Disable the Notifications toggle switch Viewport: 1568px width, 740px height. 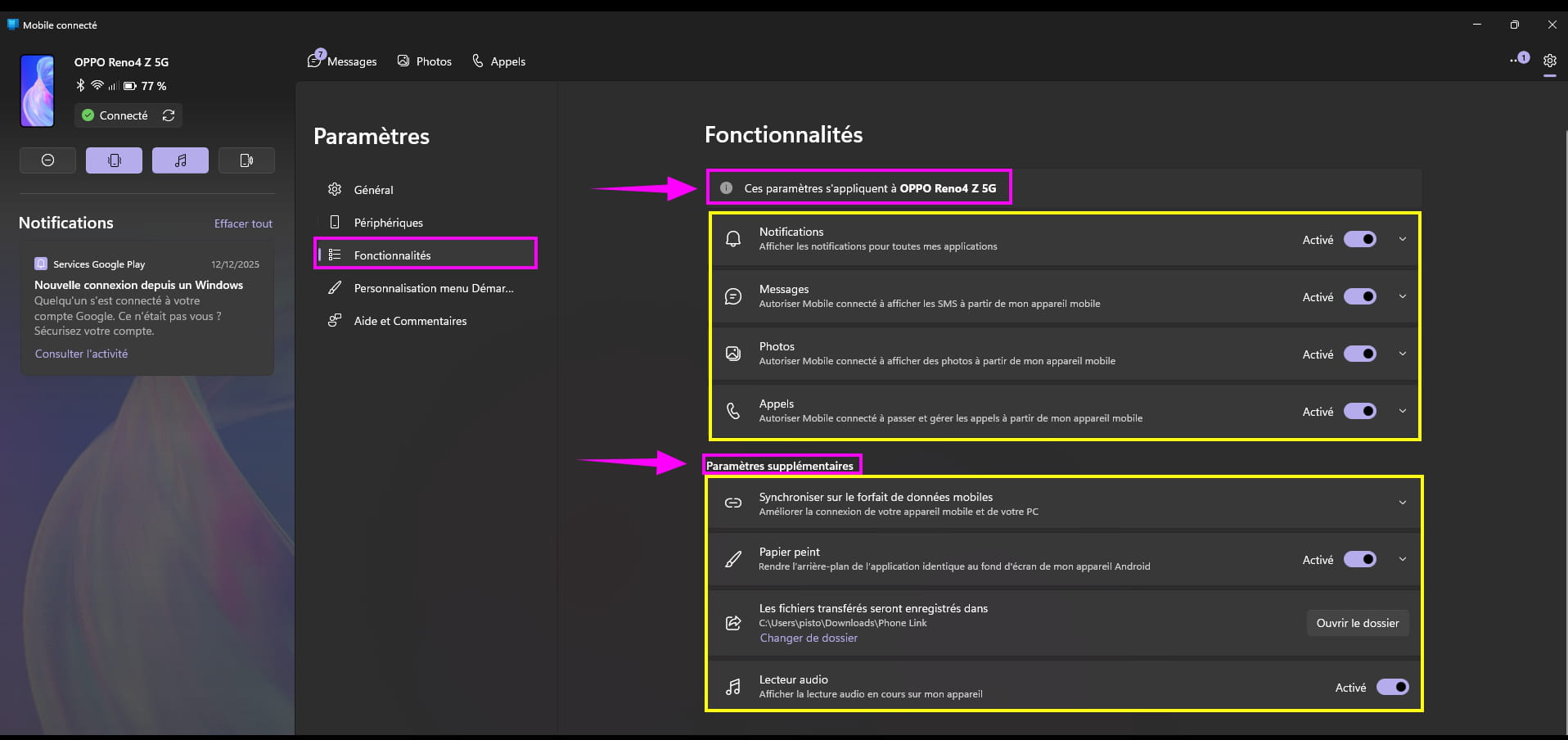(x=1360, y=240)
